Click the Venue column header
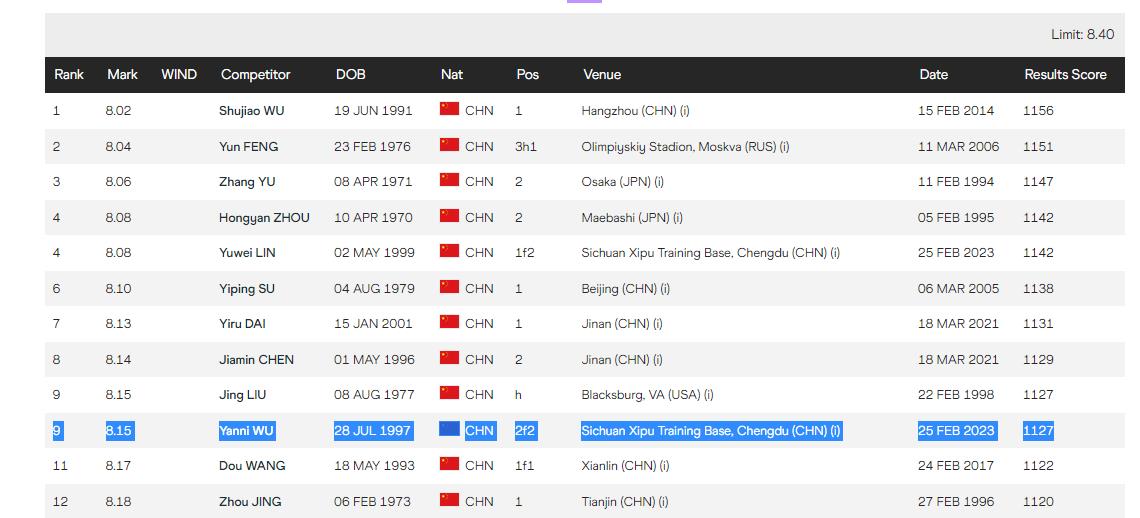1140x518 pixels. pyautogui.click(x=602, y=75)
